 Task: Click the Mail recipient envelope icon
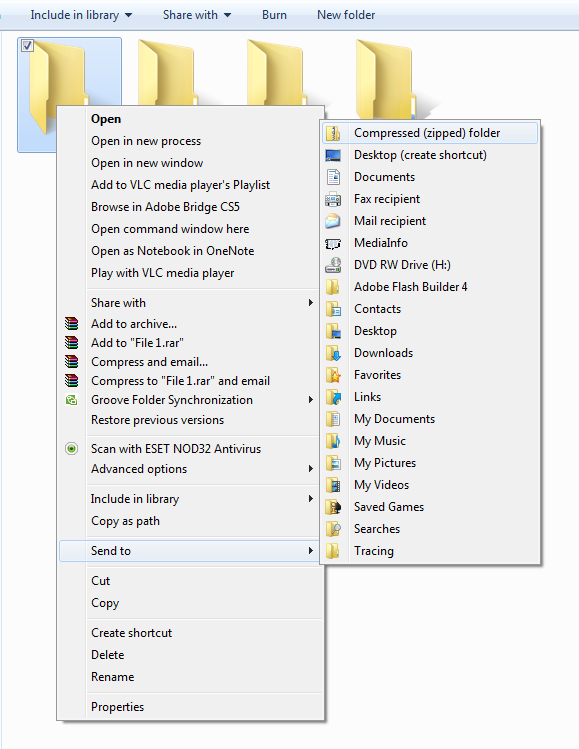(333, 221)
